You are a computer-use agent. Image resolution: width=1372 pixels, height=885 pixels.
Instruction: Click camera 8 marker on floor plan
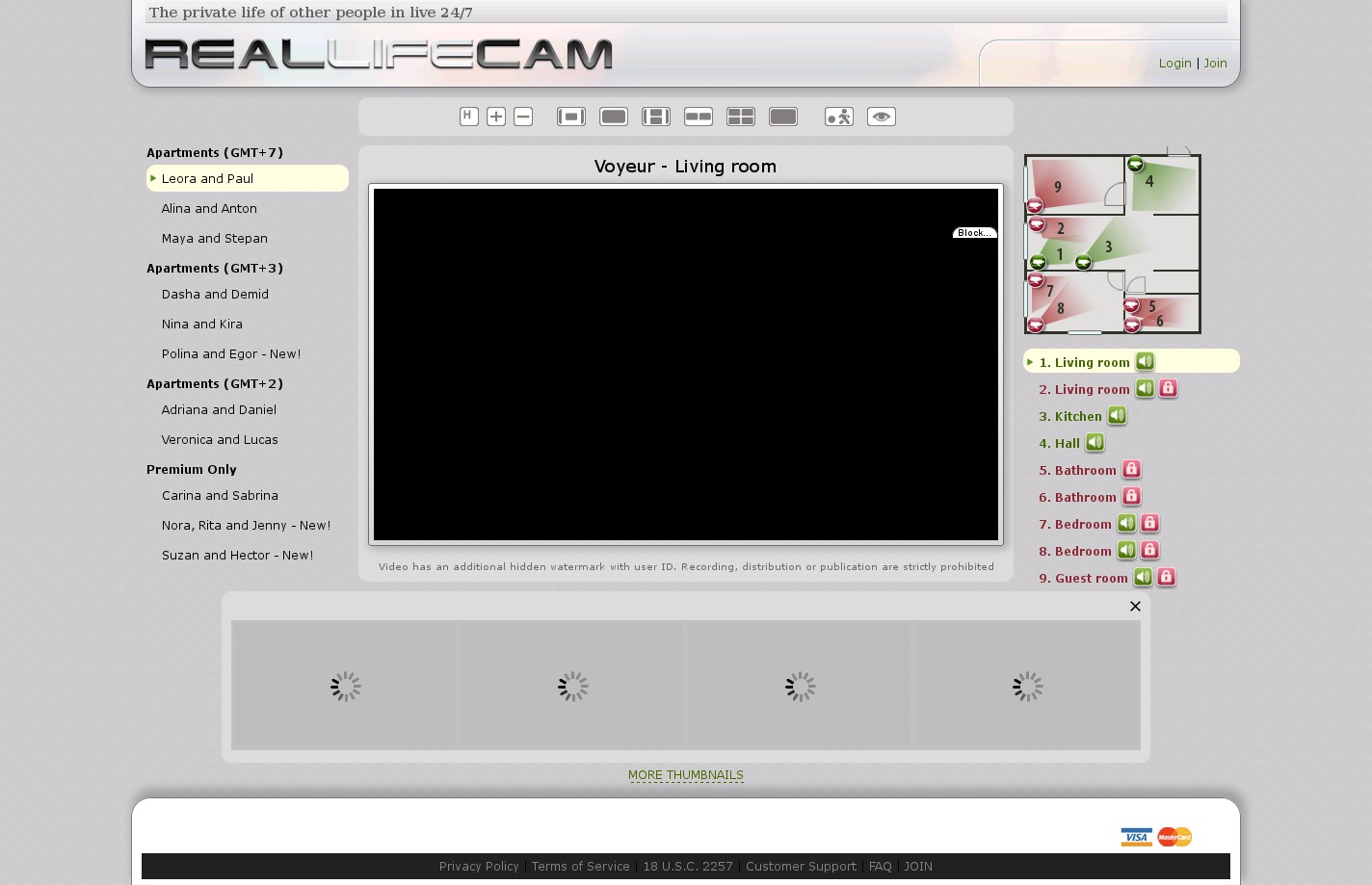[1036, 325]
